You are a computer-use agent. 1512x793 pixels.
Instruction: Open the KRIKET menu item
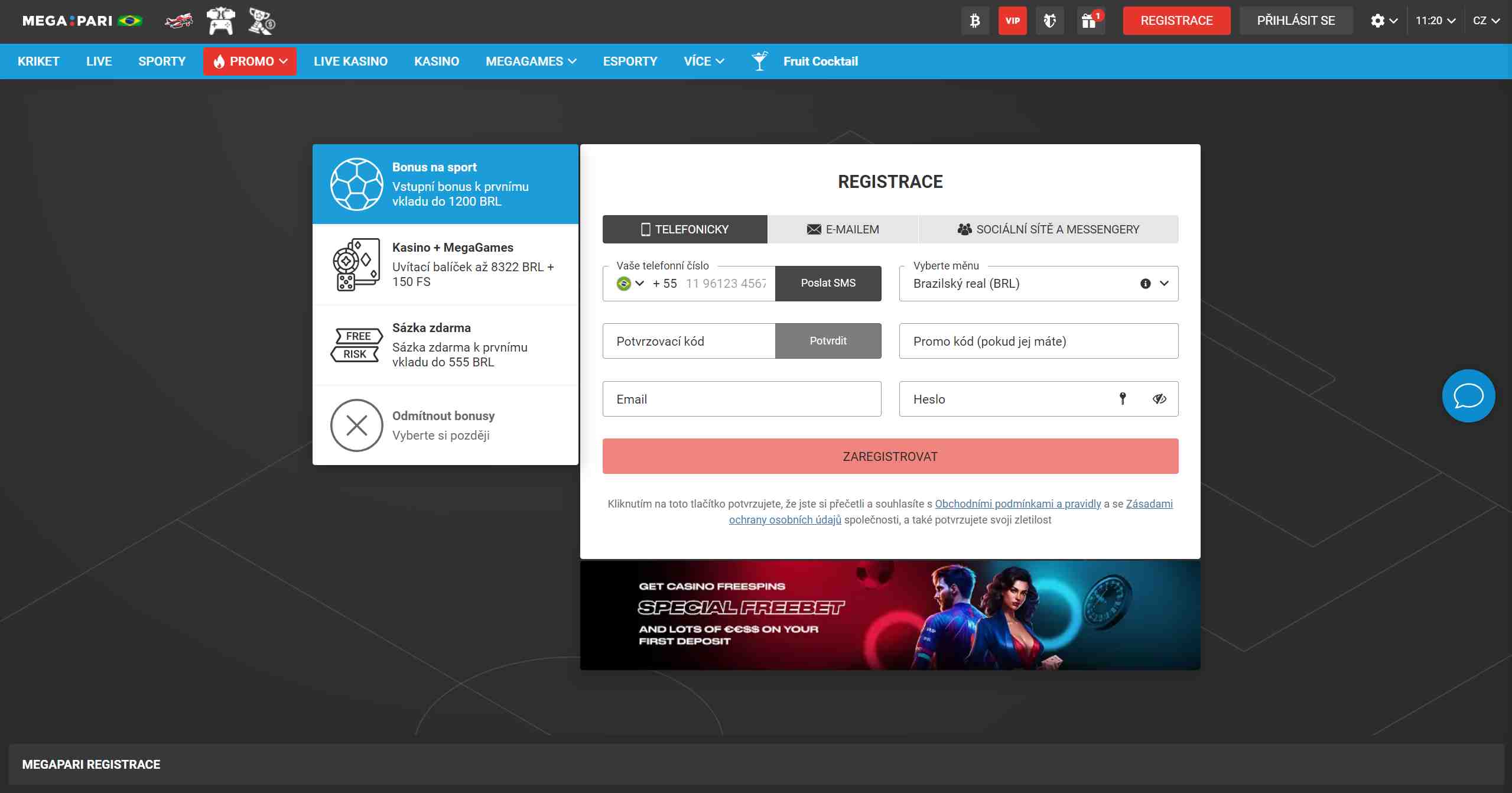(38, 61)
